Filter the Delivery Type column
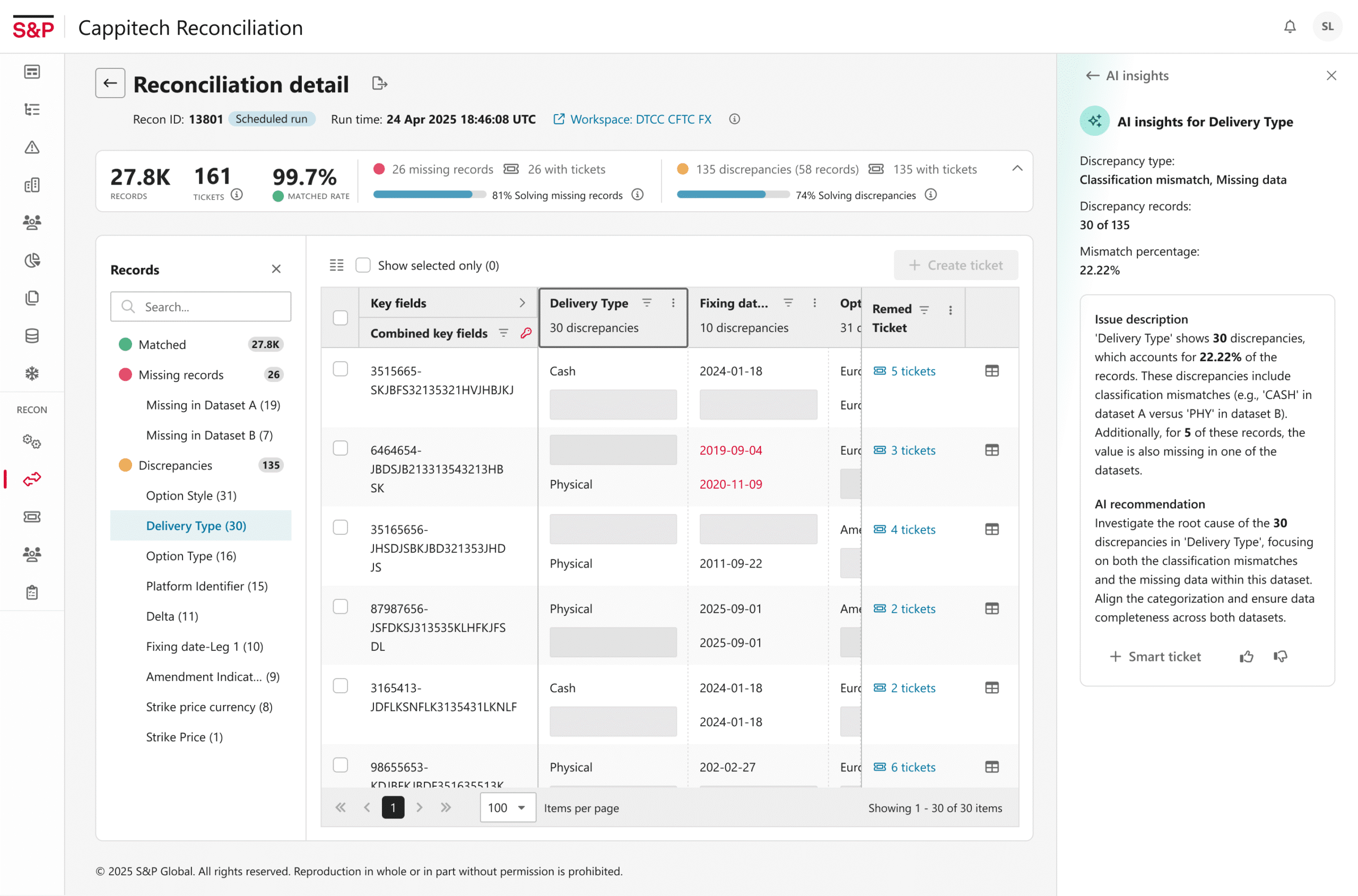 pos(647,303)
